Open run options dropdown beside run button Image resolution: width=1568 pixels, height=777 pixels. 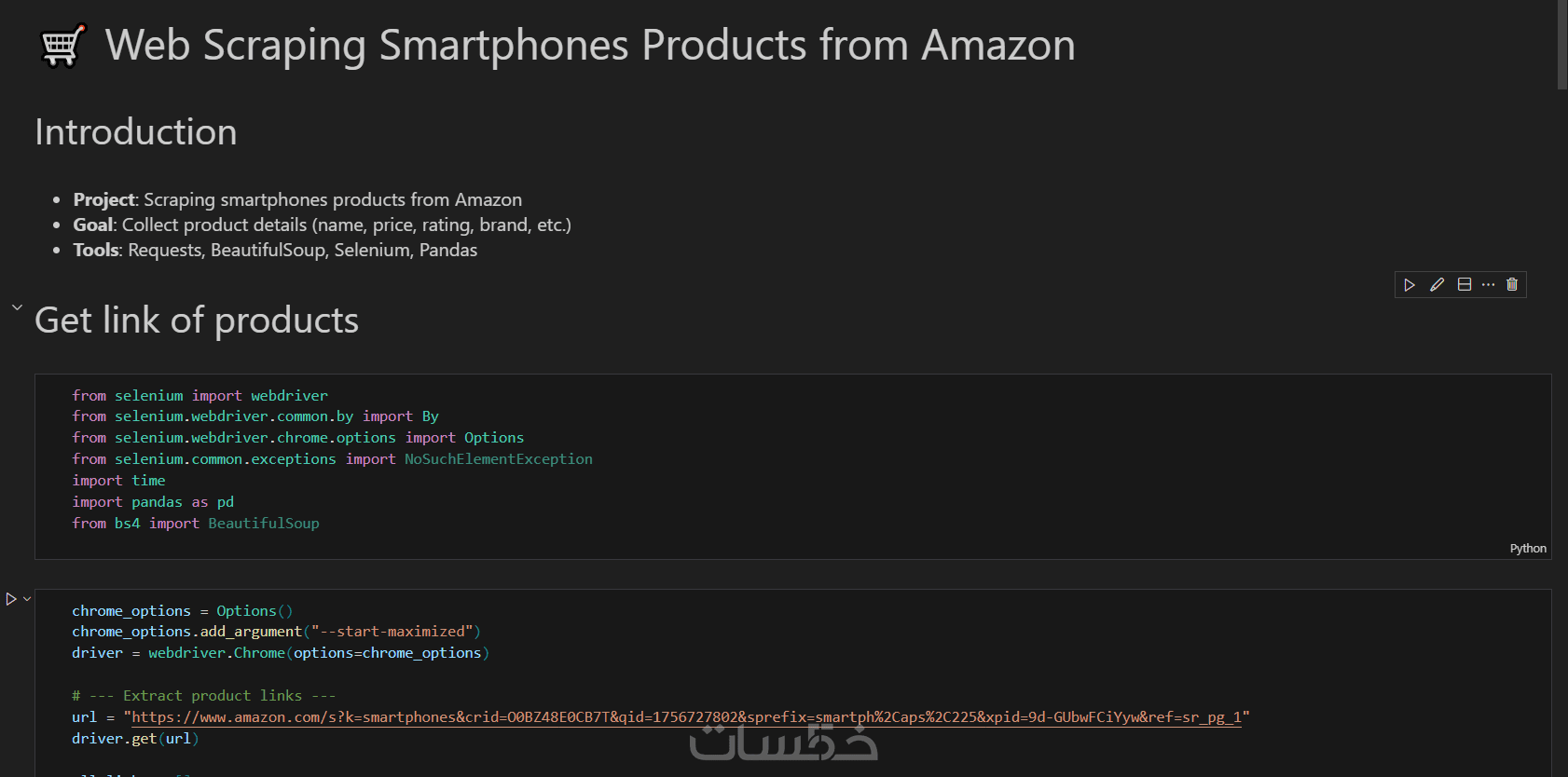[27, 599]
